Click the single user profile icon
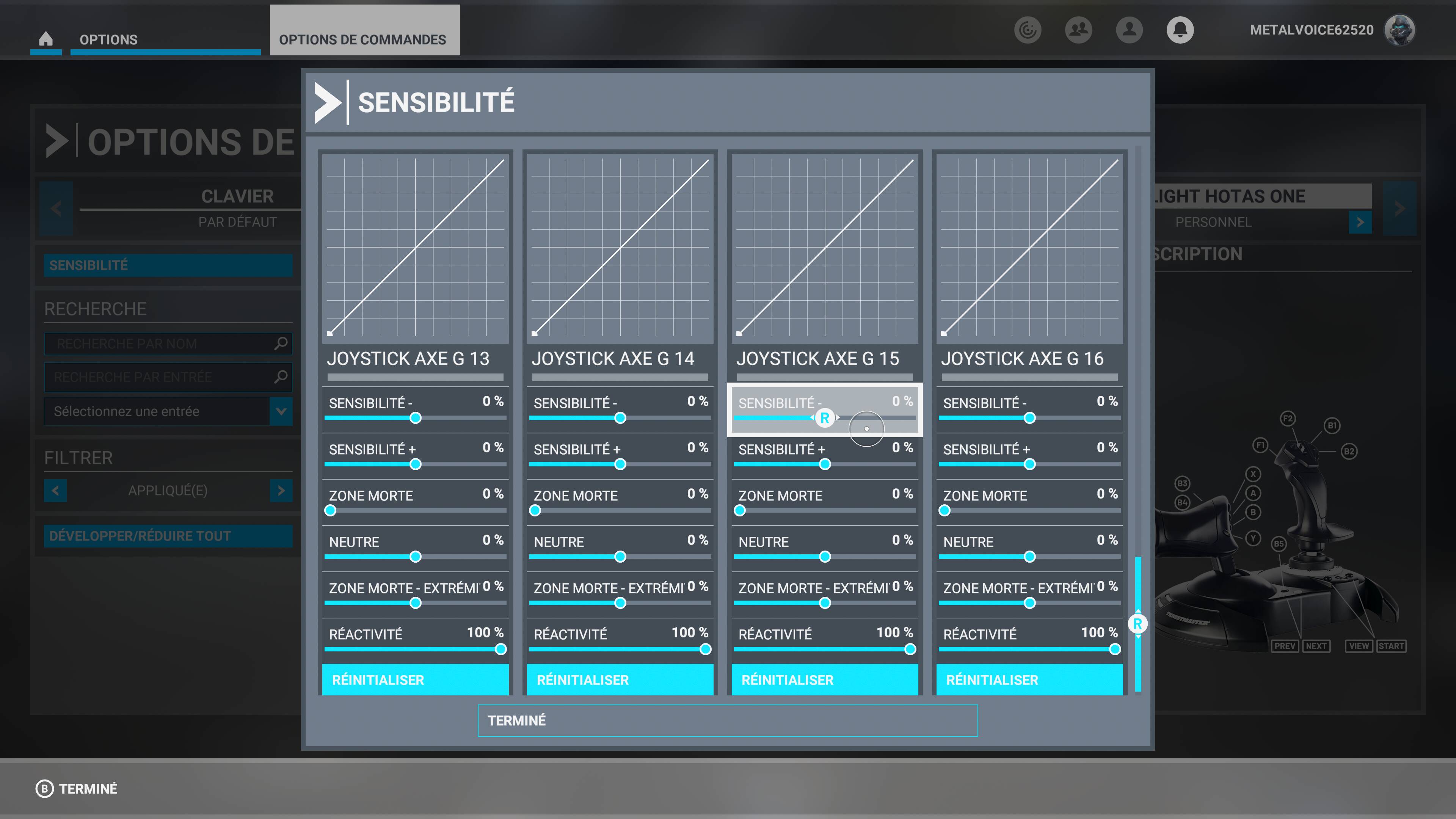This screenshot has height=819, width=1456. [x=1129, y=30]
